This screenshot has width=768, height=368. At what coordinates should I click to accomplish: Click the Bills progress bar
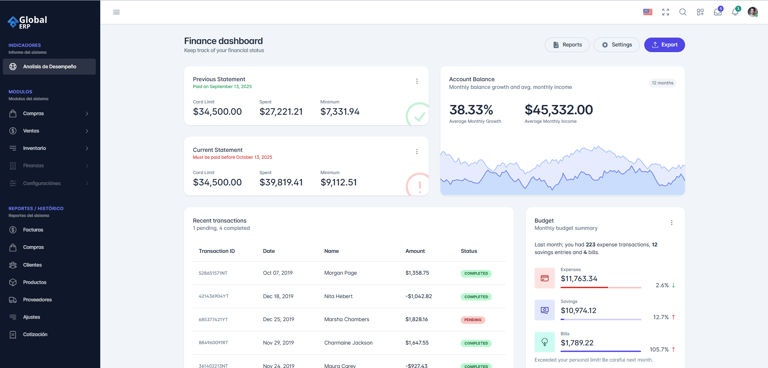point(601,351)
